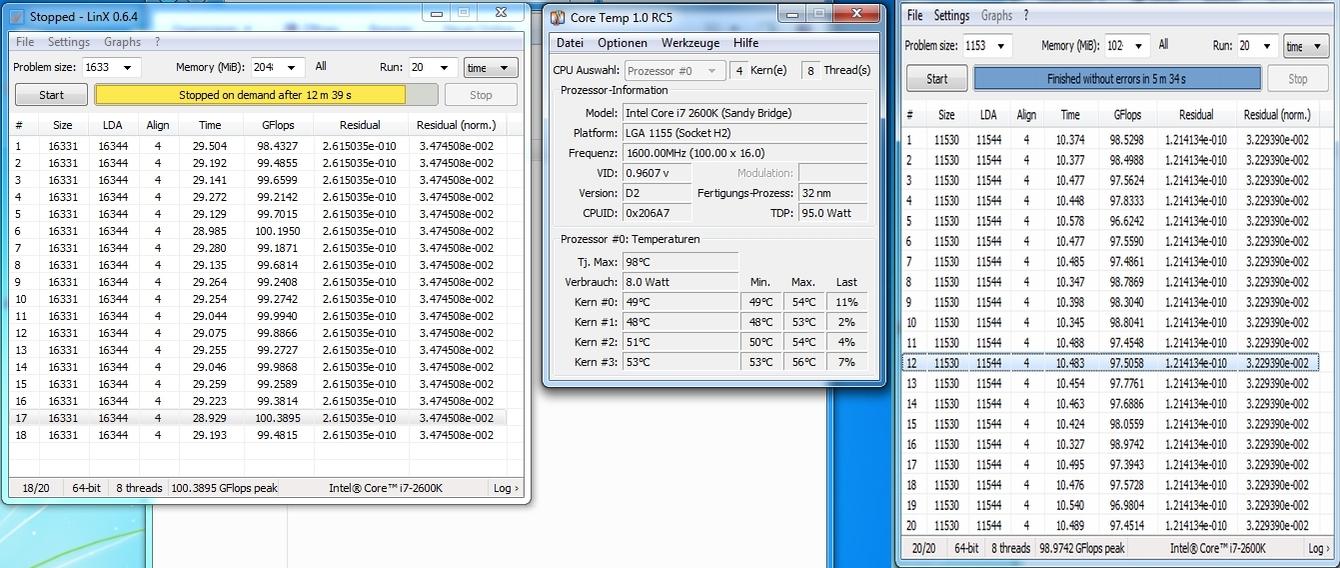Open File menu in LinX 0.6.4 window
Screen dimensions: 1340x568
coord(25,42)
